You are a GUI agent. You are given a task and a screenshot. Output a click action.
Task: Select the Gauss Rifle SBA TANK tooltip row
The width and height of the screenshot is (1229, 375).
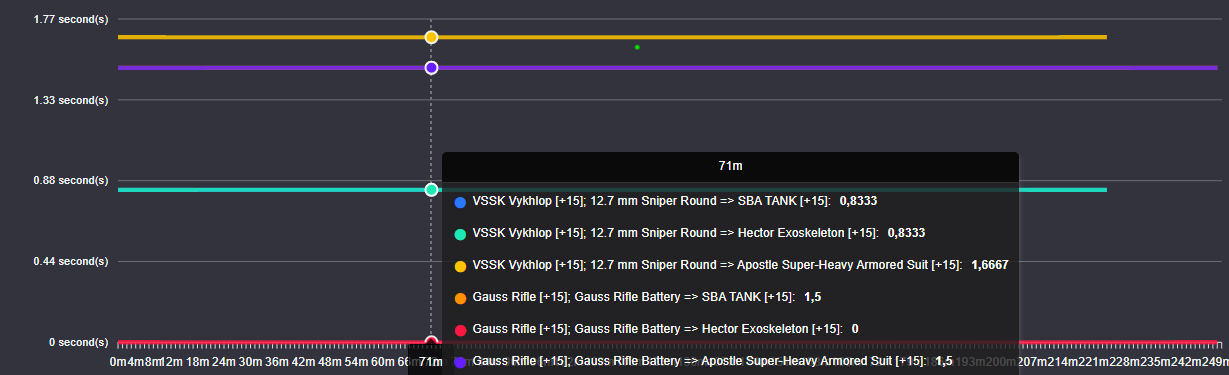[638, 297]
